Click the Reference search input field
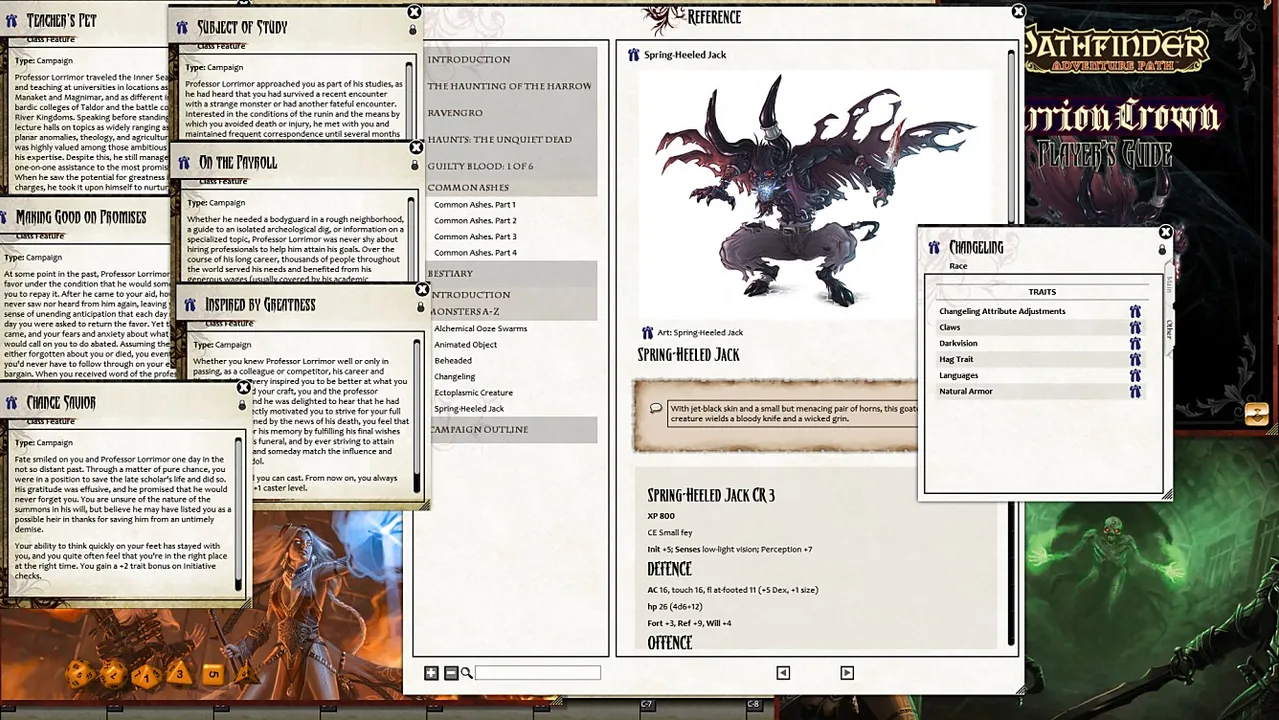 538,673
